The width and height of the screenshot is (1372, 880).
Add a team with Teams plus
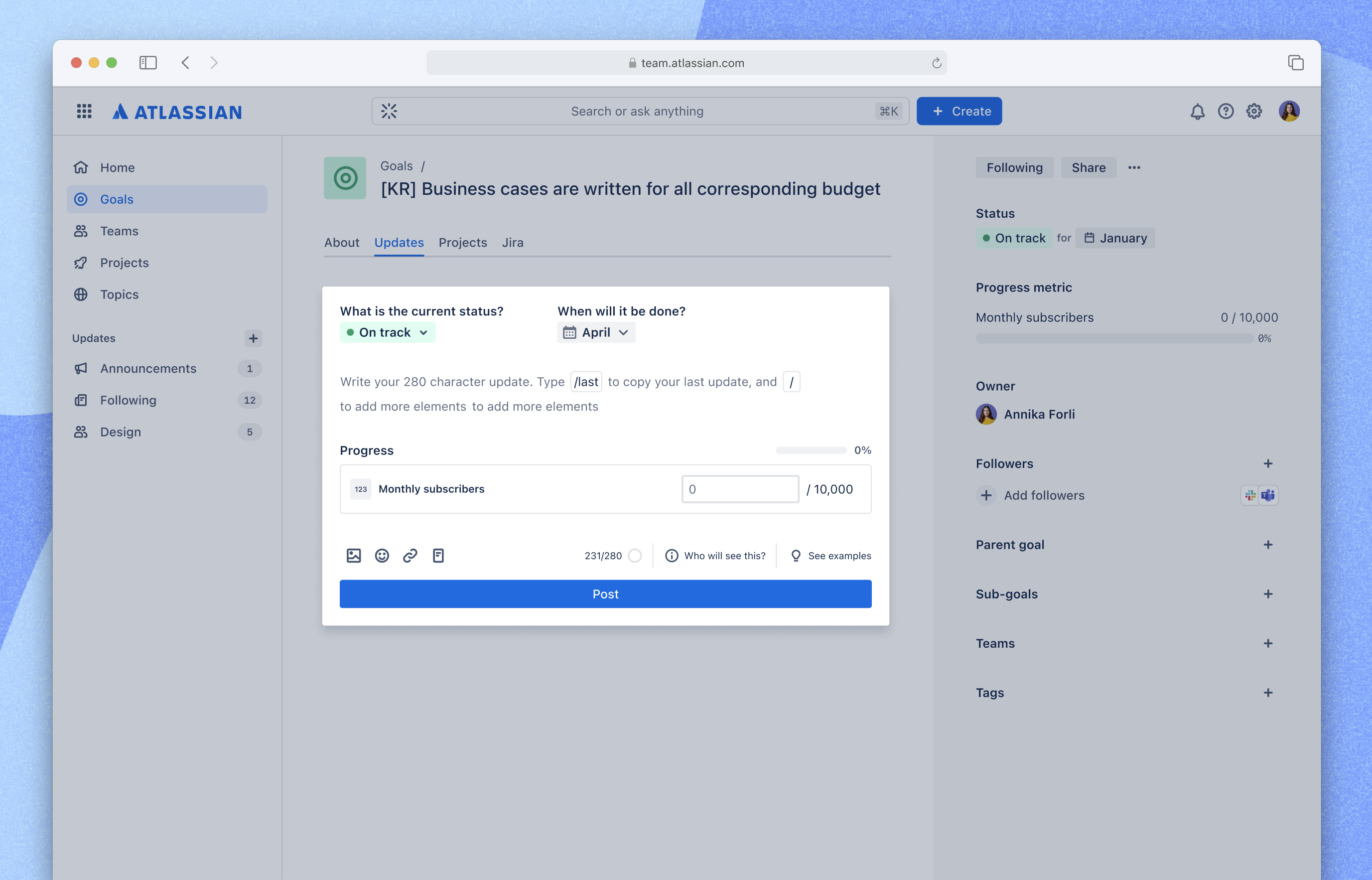point(1268,643)
